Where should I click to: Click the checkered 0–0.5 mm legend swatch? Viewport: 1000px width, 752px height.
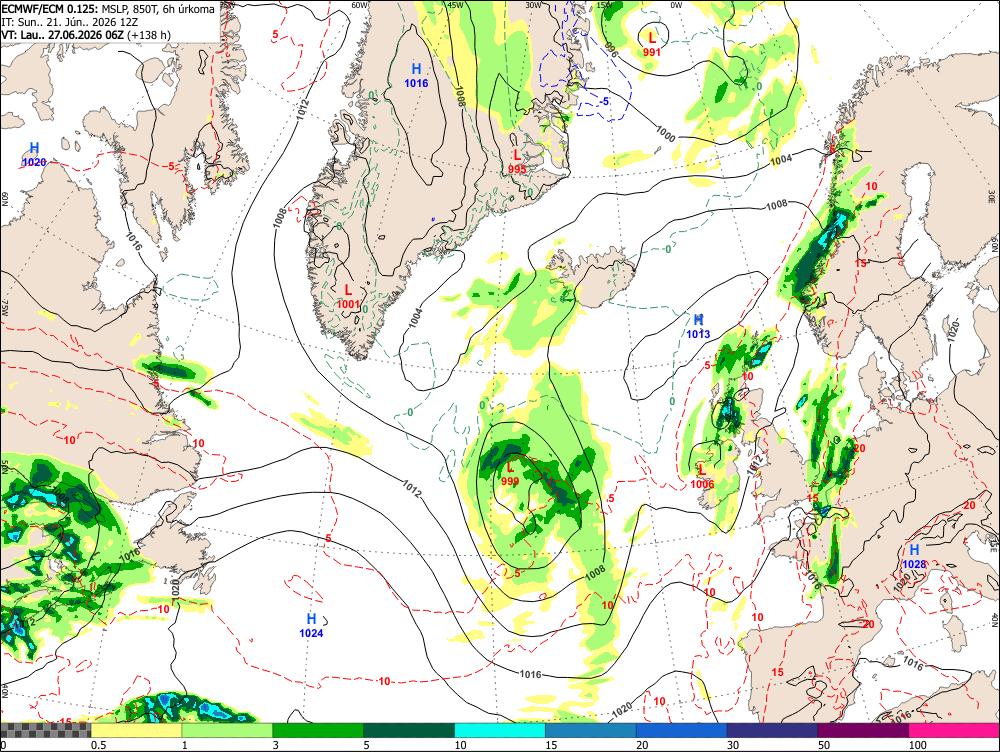coord(45,730)
